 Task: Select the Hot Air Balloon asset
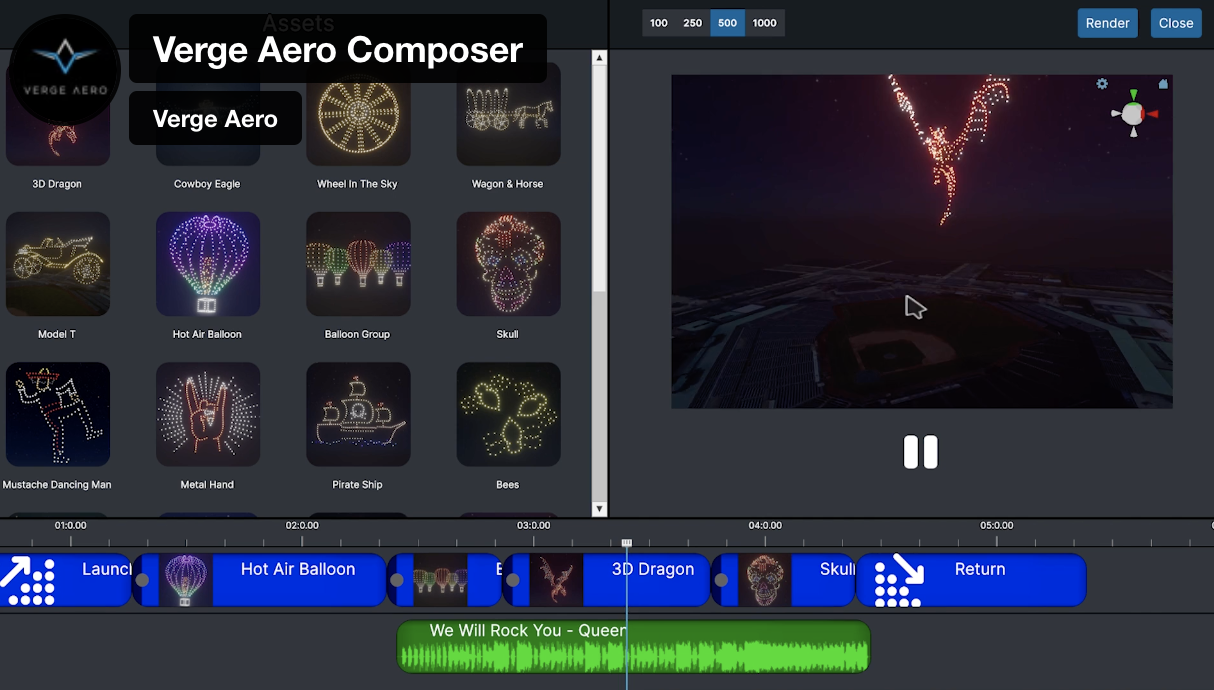coord(208,264)
